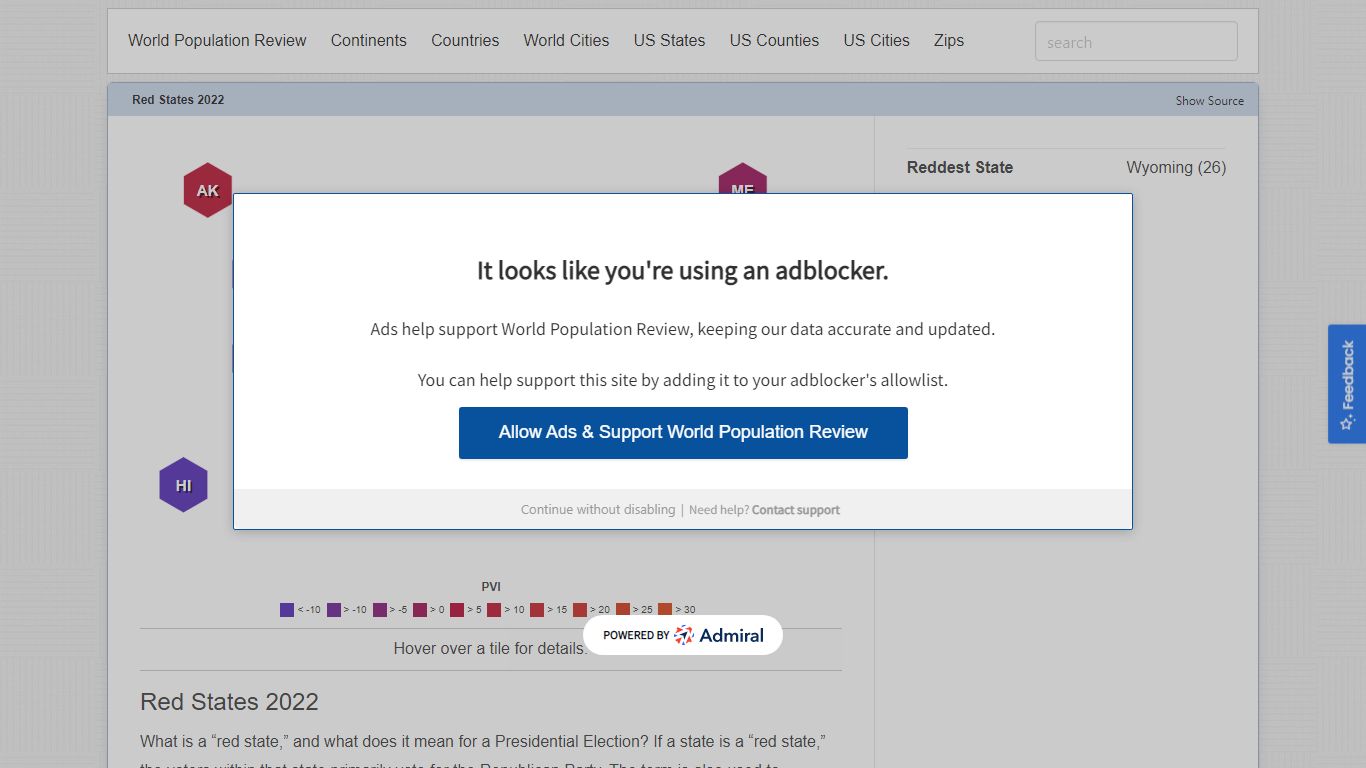Click 'Wyoming (26)' value
Screen dimensions: 1366x768
pyautogui.click(x=1176, y=167)
